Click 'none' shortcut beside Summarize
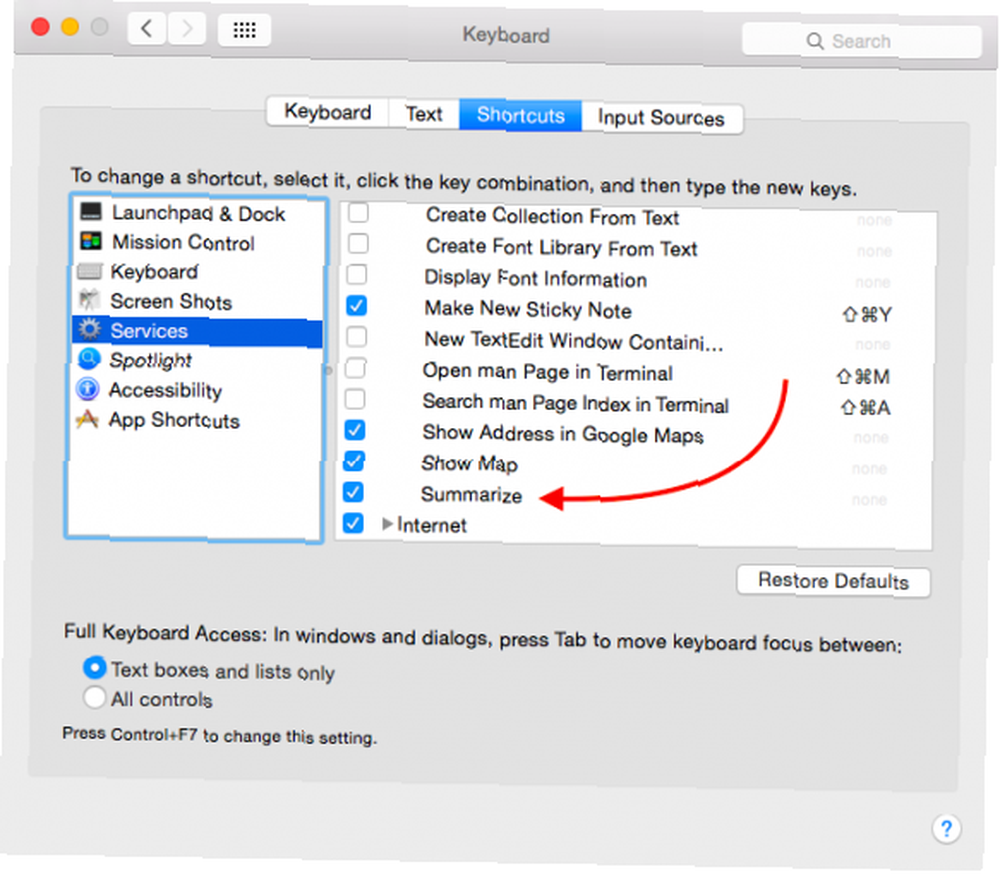This screenshot has width=1000, height=874. (x=869, y=500)
